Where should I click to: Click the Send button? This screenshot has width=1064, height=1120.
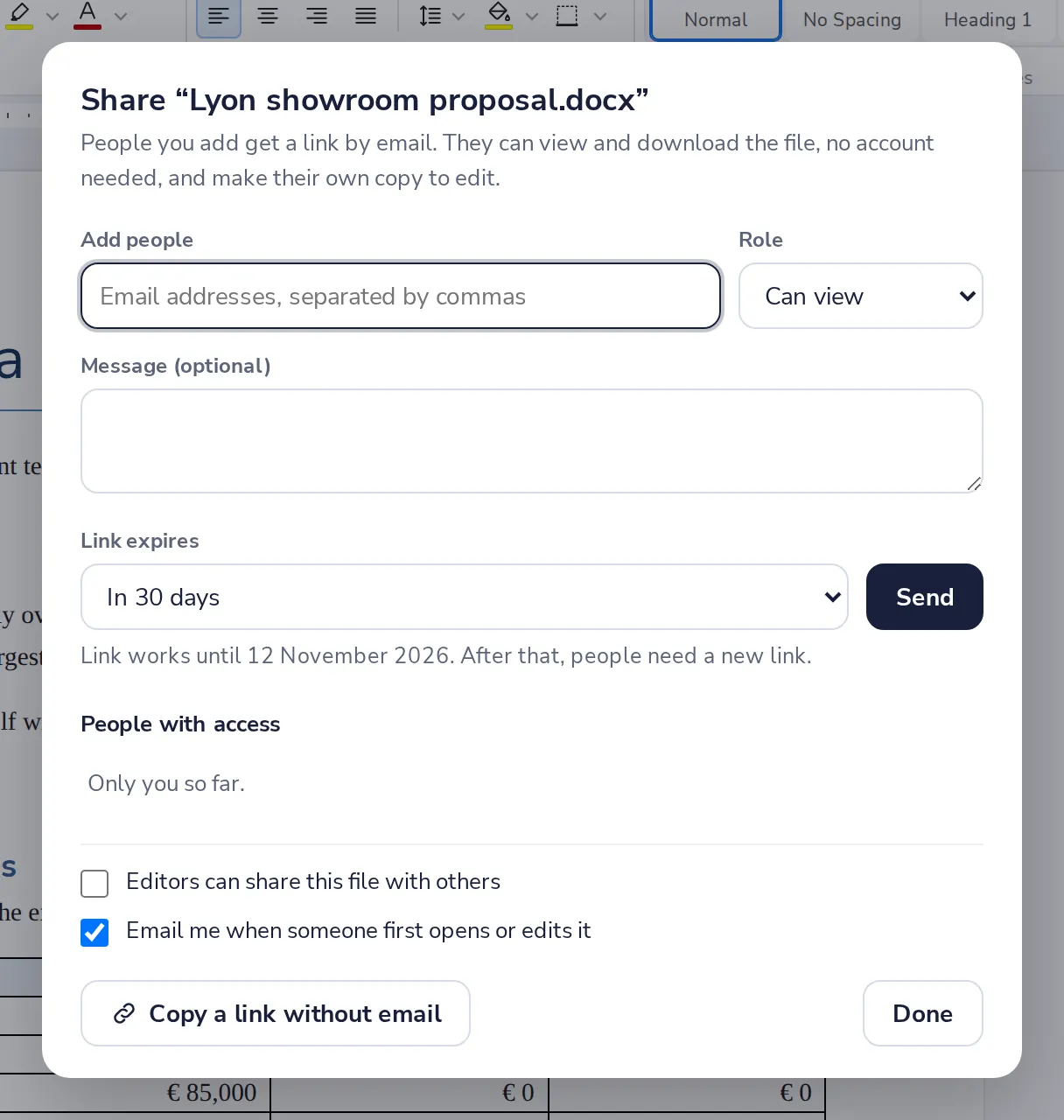coord(925,597)
